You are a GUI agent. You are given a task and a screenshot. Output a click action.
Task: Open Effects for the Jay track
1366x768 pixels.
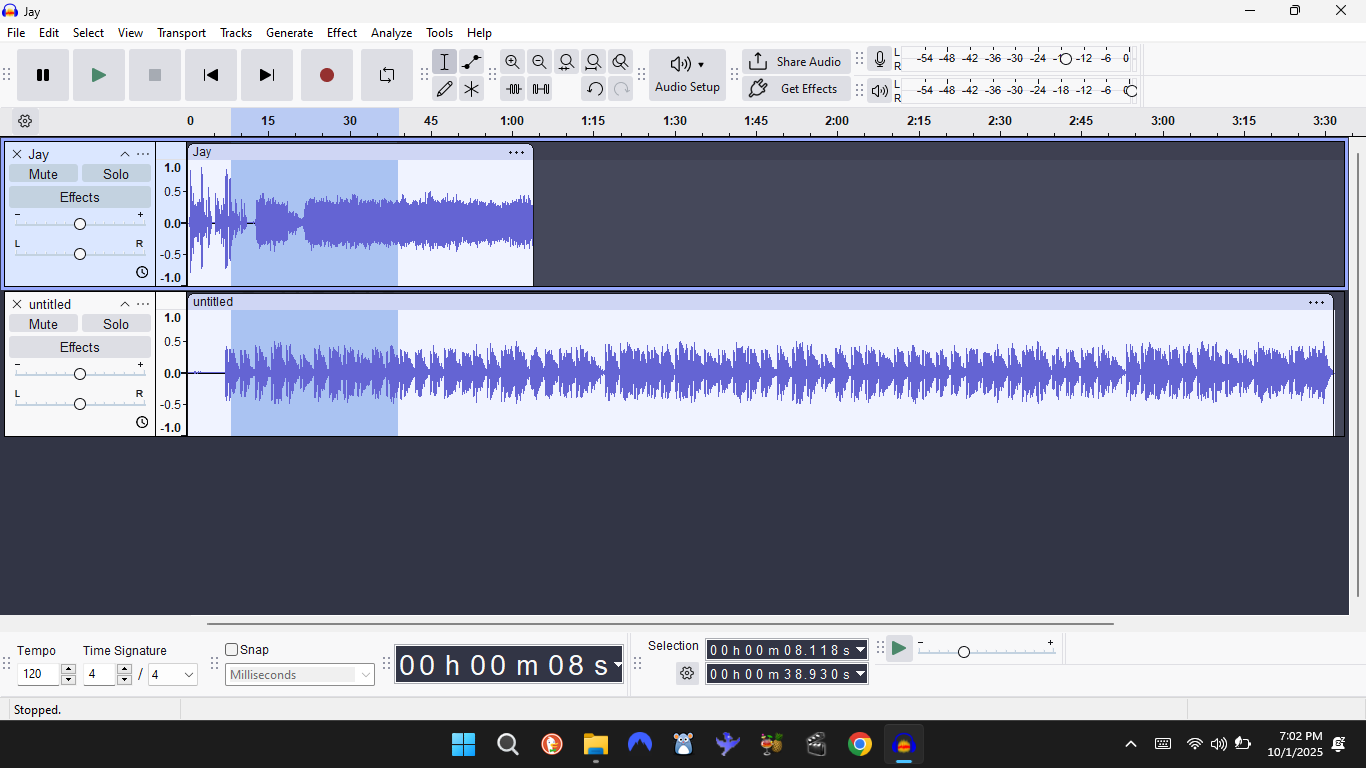pyautogui.click(x=79, y=197)
